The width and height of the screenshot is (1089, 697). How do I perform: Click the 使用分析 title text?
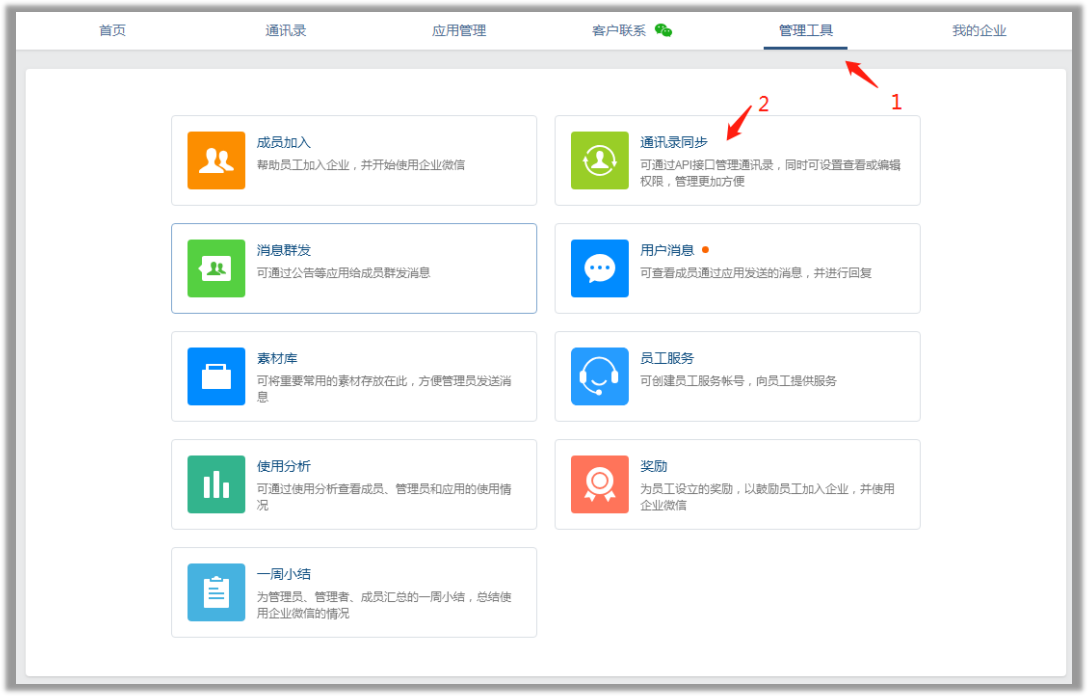click(x=284, y=466)
